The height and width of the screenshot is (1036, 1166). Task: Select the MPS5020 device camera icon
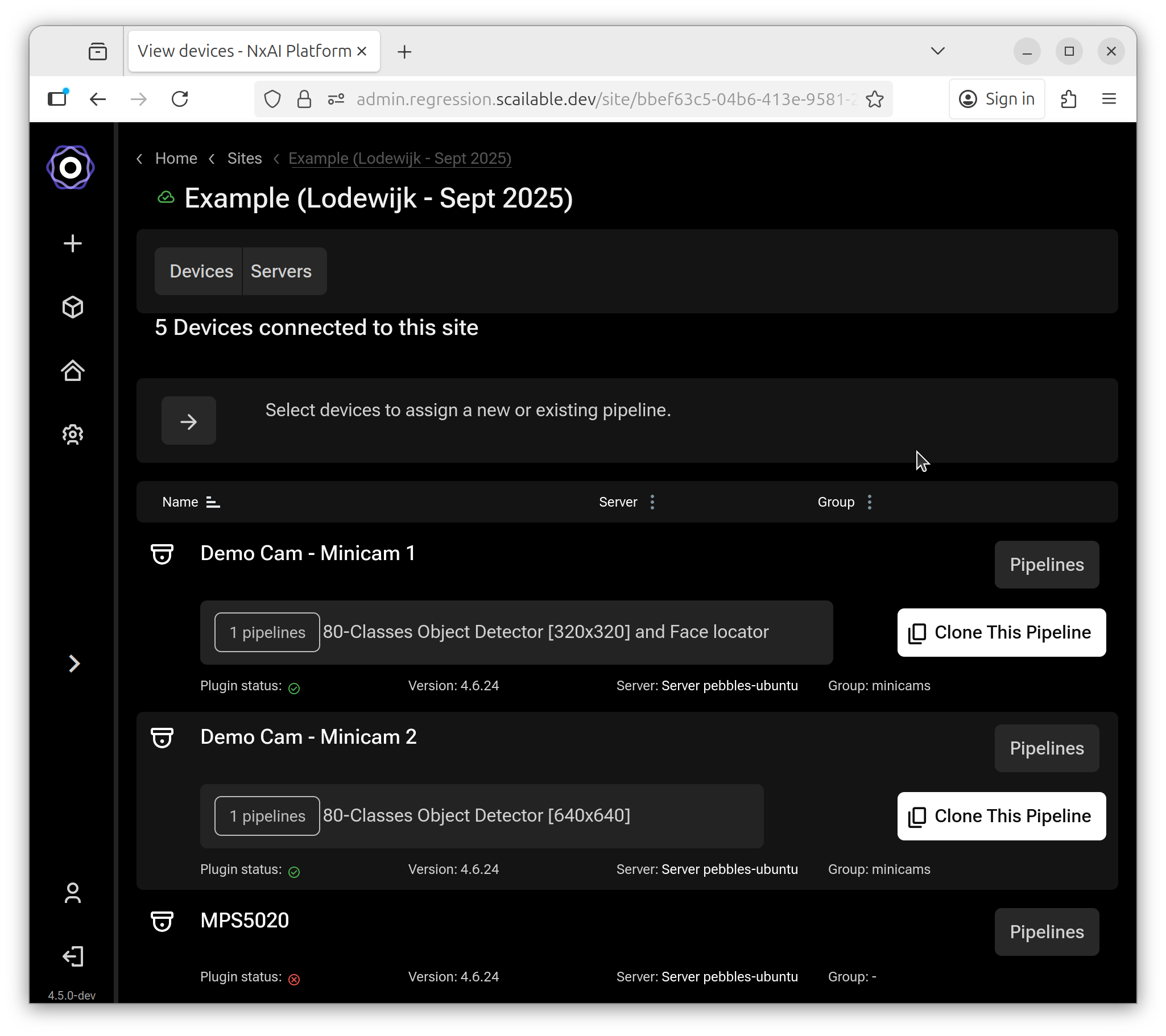click(162, 921)
